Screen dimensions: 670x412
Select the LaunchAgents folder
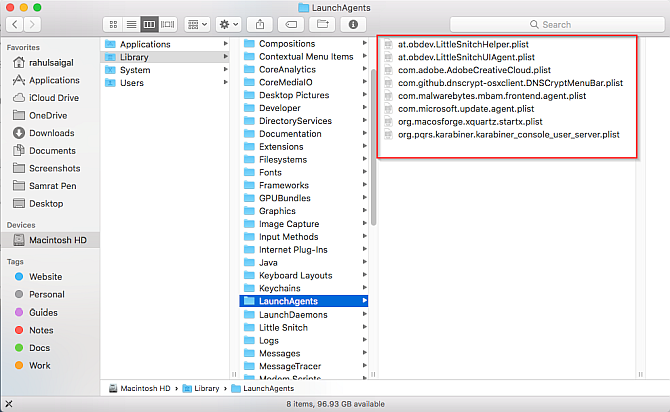(x=304, y=301)
